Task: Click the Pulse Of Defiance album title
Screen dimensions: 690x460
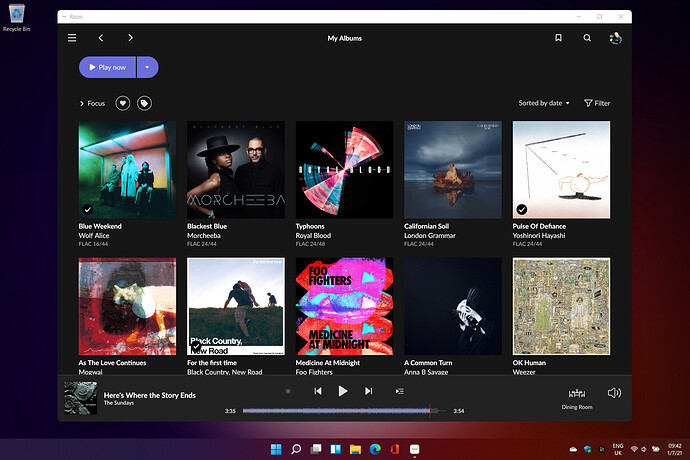Action: click(x=540, y=226)
